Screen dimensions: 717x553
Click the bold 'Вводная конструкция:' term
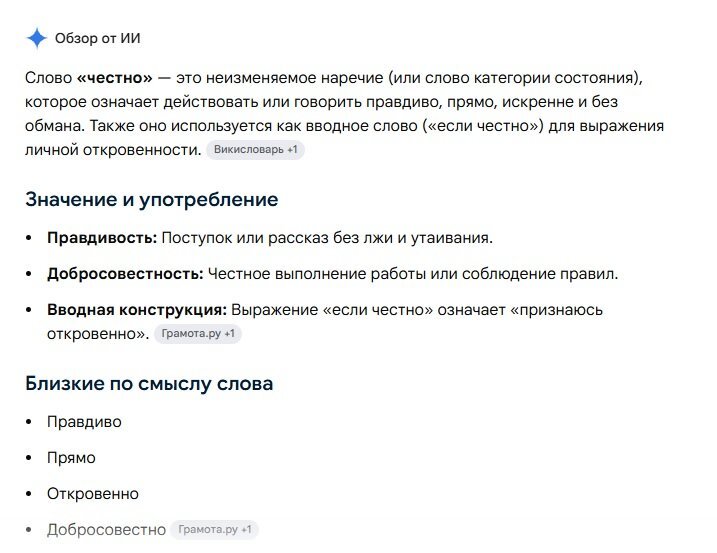[137, 310]
